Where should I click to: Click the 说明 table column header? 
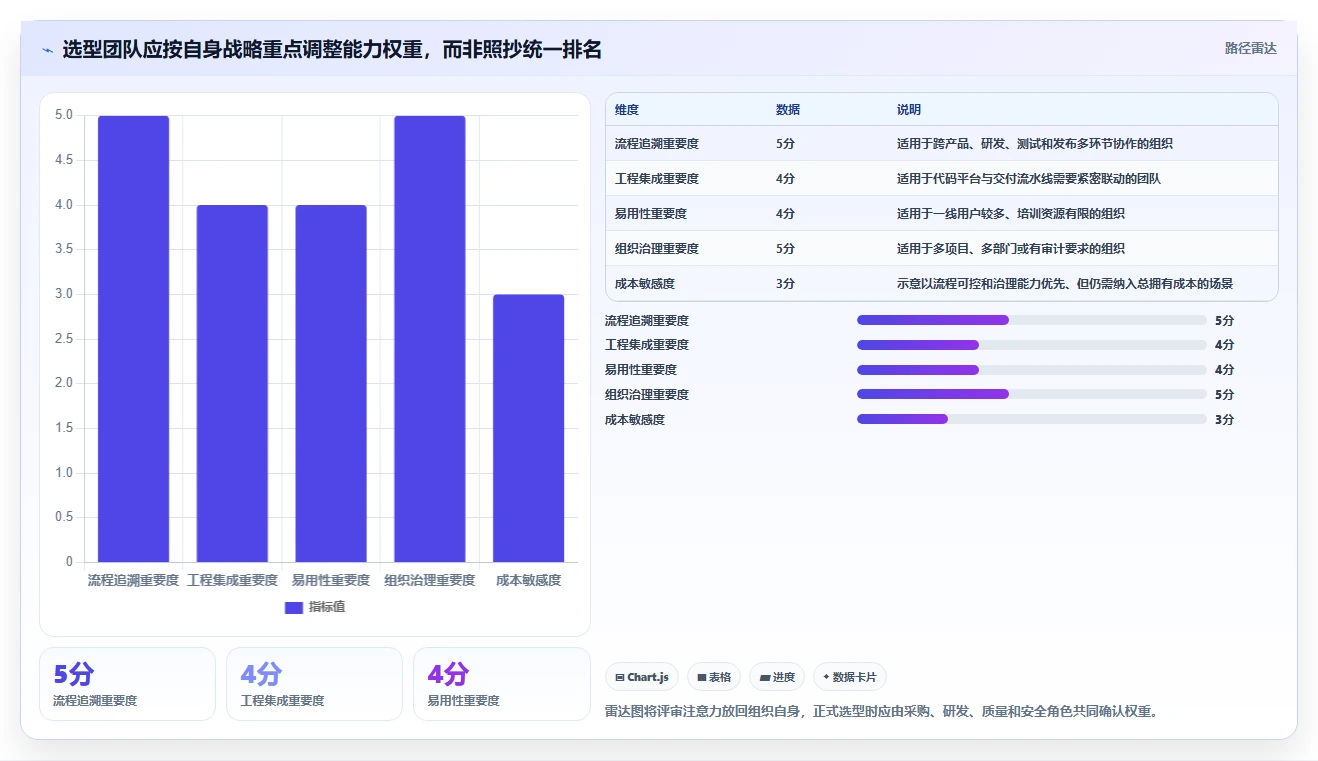click(x=909, y=110)
